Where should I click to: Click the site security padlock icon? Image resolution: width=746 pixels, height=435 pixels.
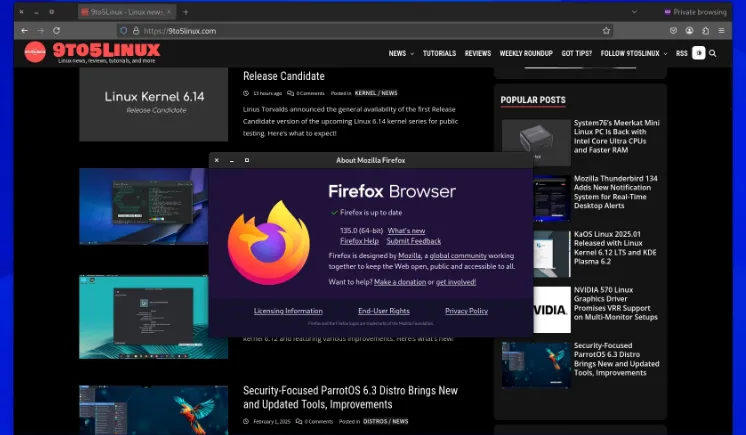(x=136, y=30)
